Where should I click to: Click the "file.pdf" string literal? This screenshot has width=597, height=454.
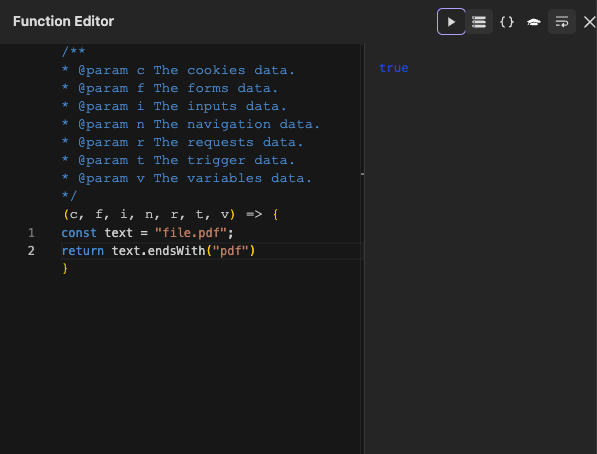coord(191,233)
